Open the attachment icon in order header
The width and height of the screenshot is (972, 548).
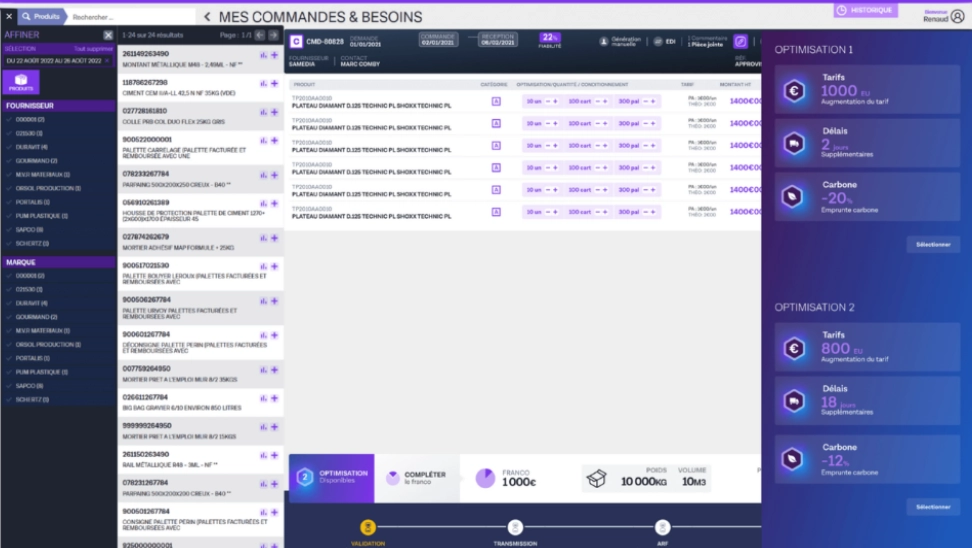tap(740, 41)
